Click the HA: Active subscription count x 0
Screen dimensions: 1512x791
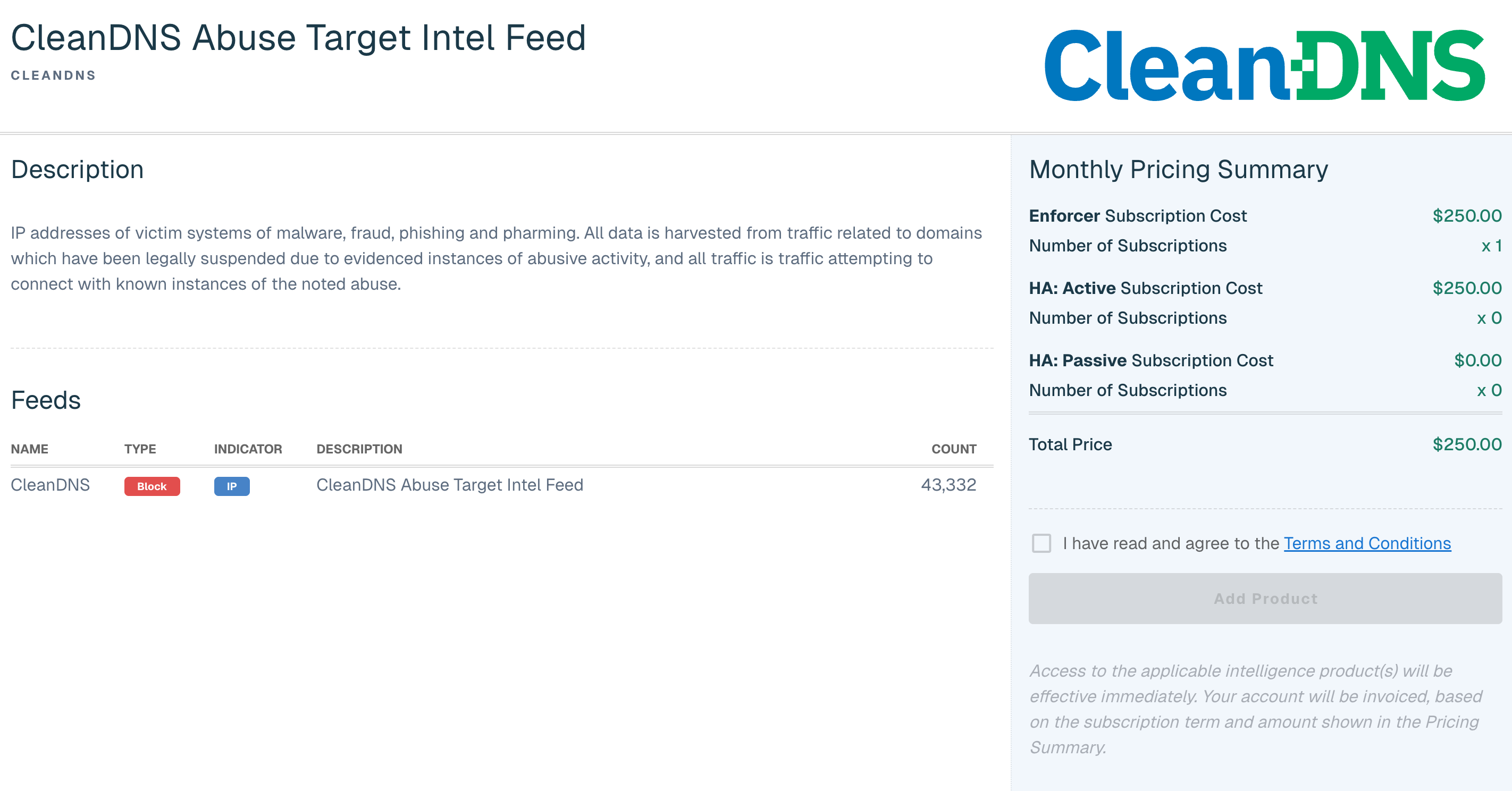pos(1489,318)
